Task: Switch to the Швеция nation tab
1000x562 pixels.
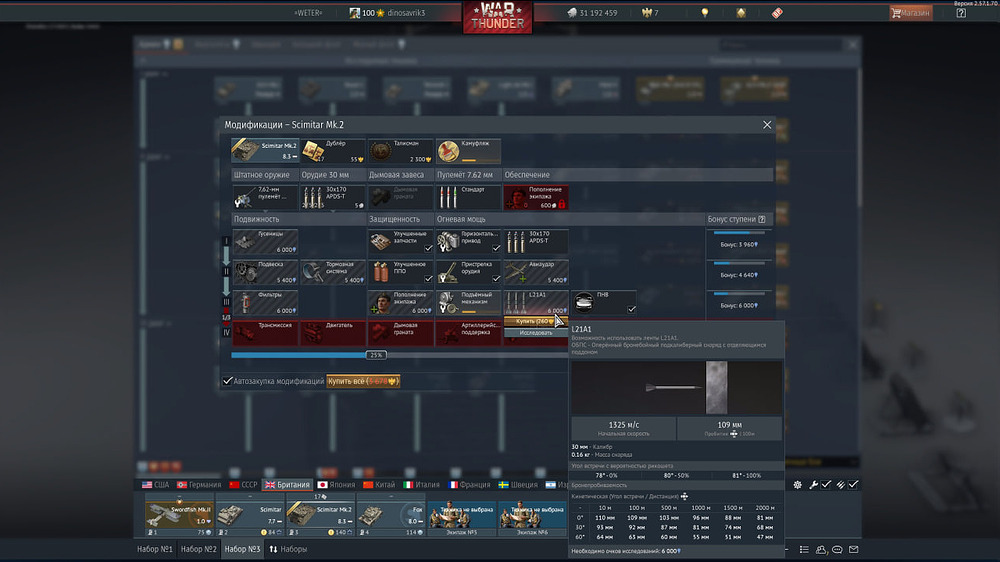Action: [518, 485]
